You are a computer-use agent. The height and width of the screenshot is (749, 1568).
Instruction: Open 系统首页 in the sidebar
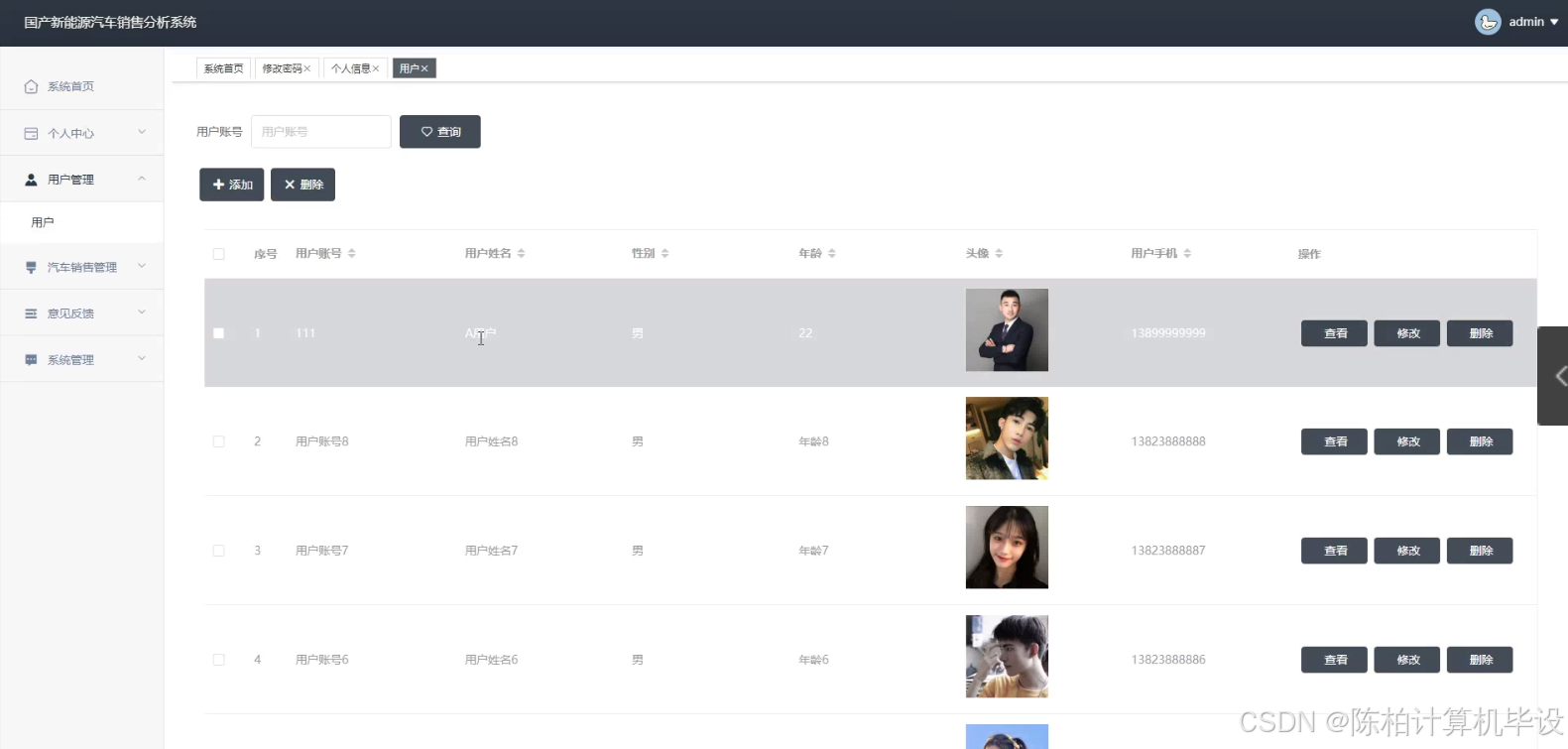(x=81, y=86)
